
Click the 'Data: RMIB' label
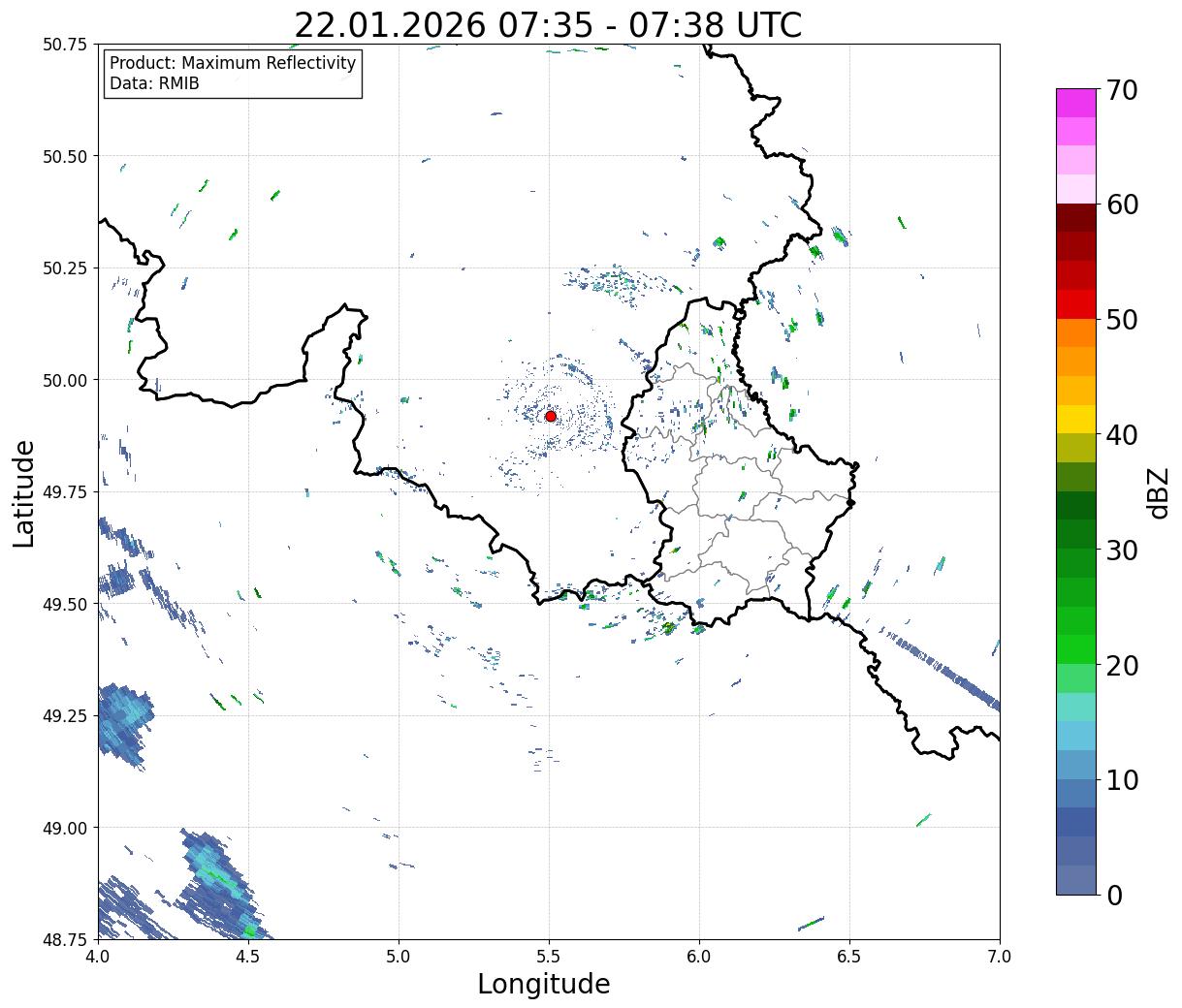(154, 83)
